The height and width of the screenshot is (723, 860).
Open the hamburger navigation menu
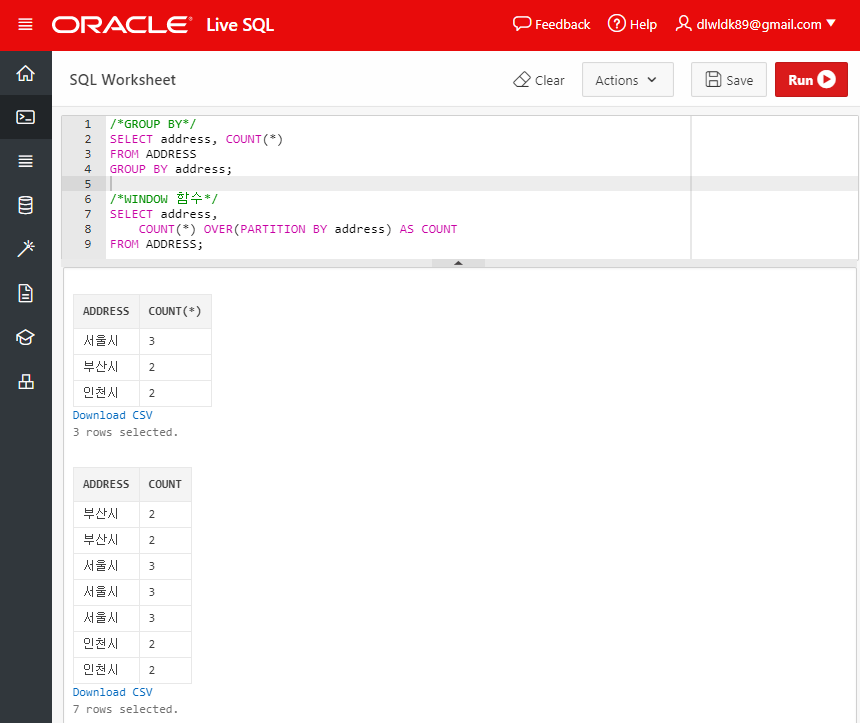[25, 25]
